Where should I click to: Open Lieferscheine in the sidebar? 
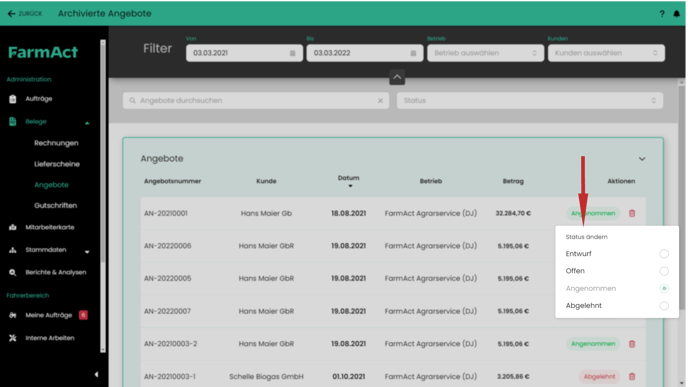point(57,164)
